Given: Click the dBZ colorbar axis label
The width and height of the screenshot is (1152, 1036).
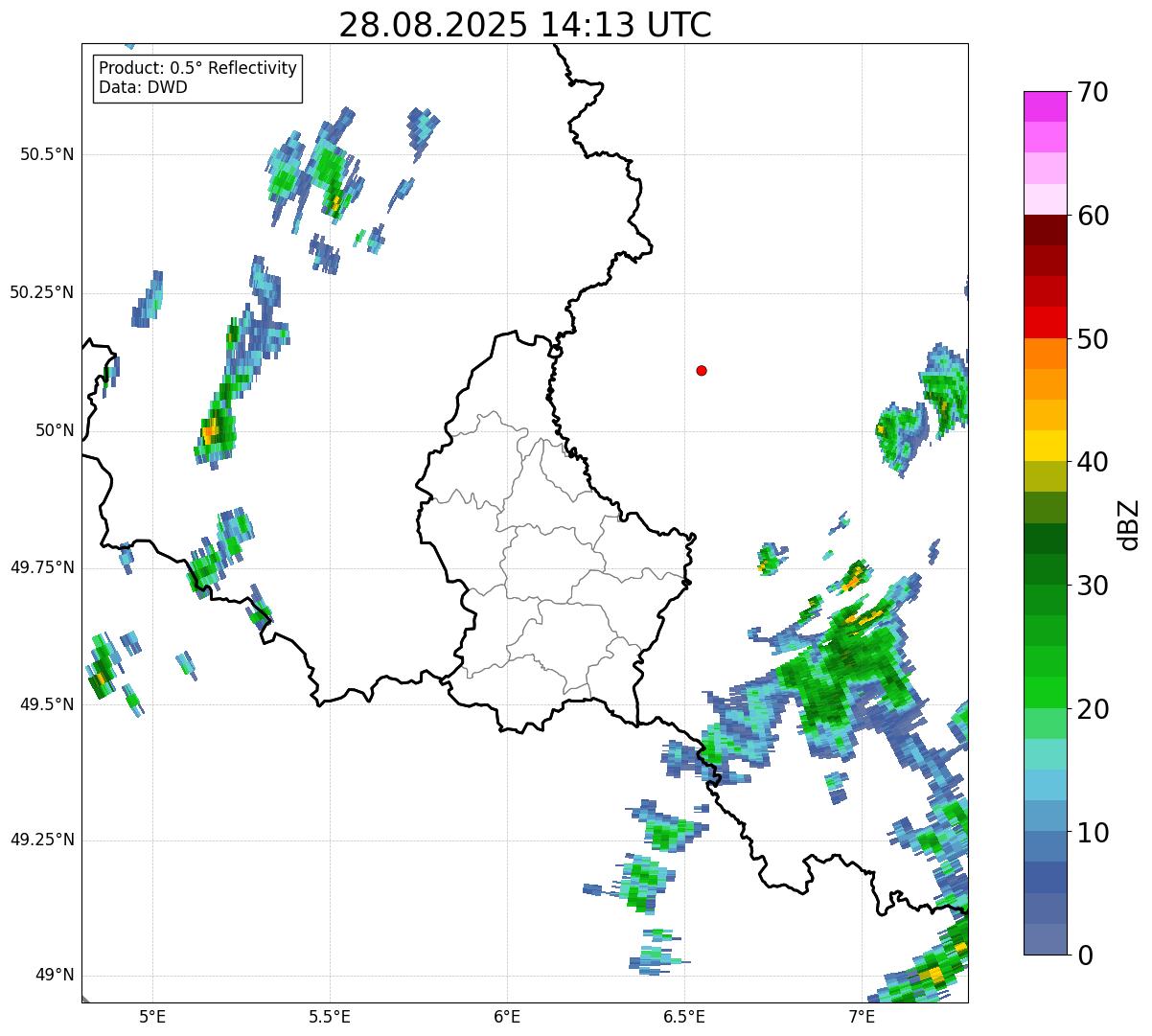Looking at the screenshot, I should click(x=1129, y=524).
